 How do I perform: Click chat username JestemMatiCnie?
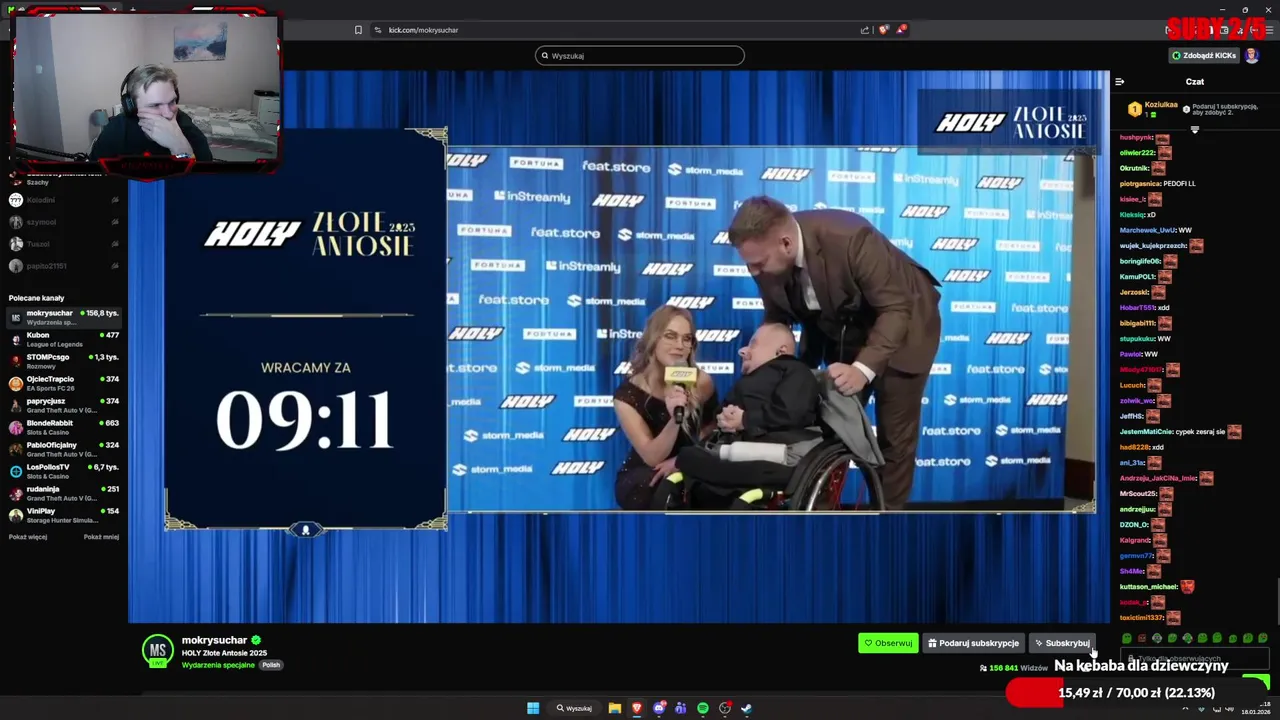point(1147,432)
